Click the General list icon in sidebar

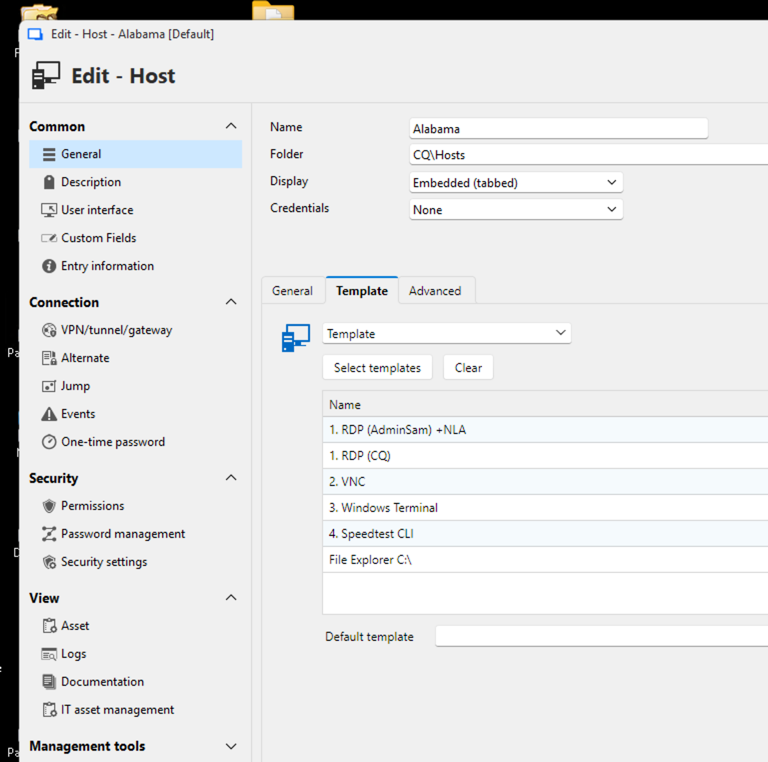[x=49, y=154]
